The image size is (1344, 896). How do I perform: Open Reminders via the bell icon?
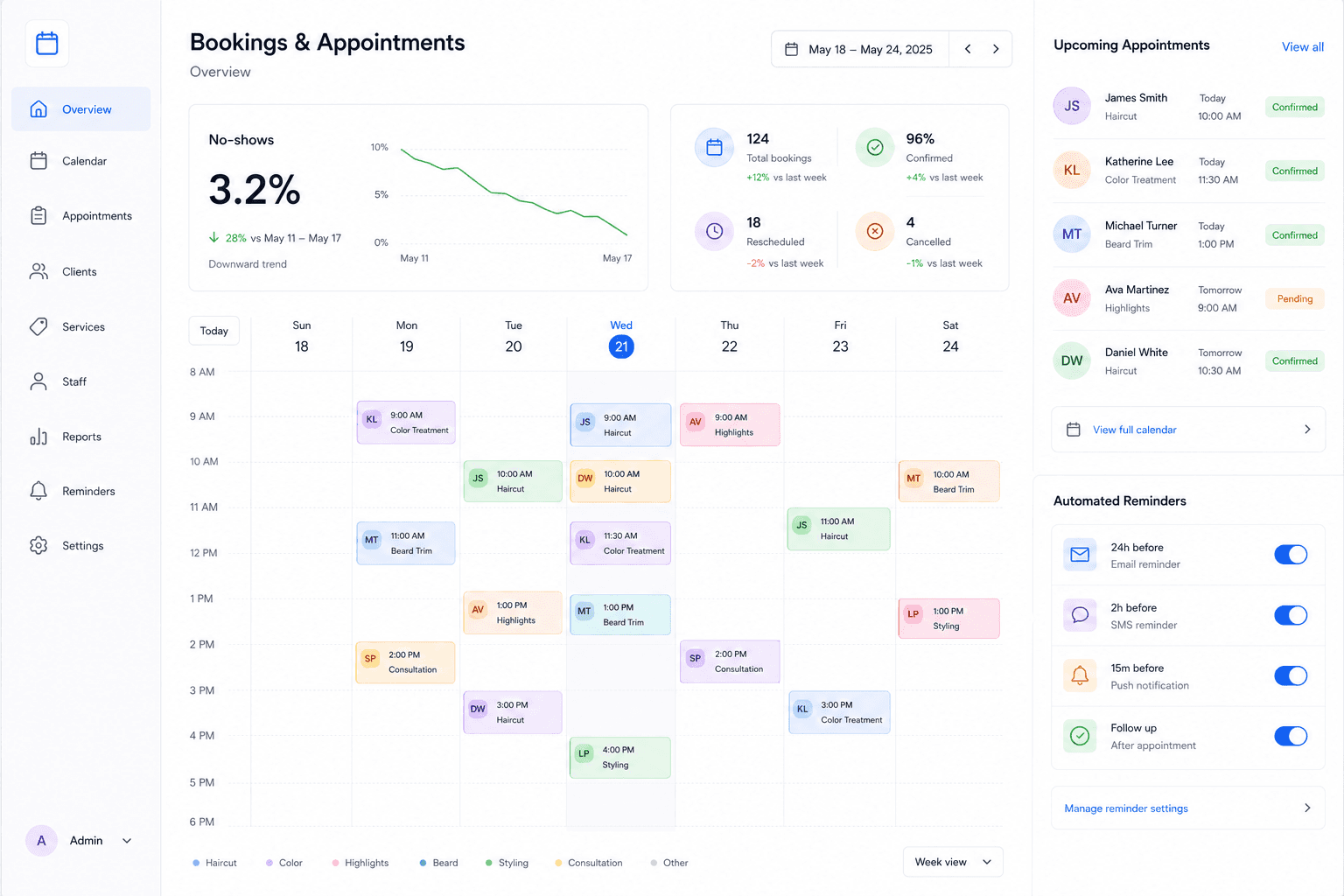click(38, 491)
